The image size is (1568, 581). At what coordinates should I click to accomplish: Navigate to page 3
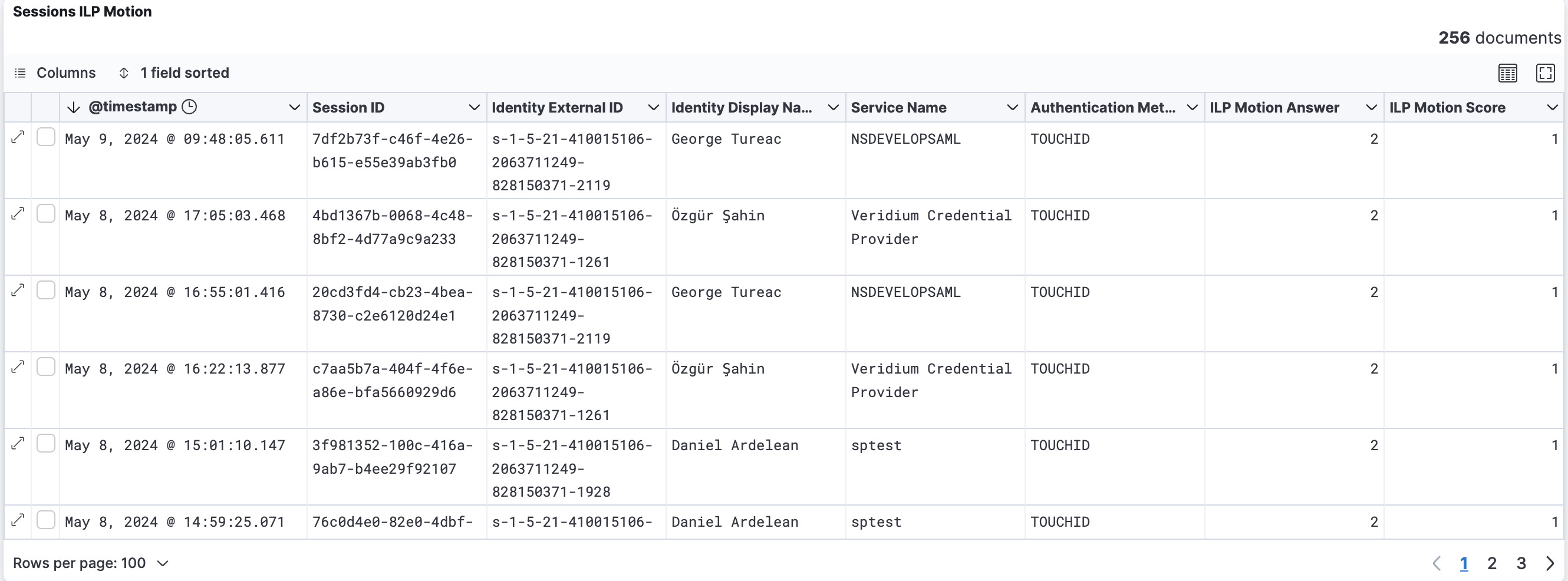1521,563
